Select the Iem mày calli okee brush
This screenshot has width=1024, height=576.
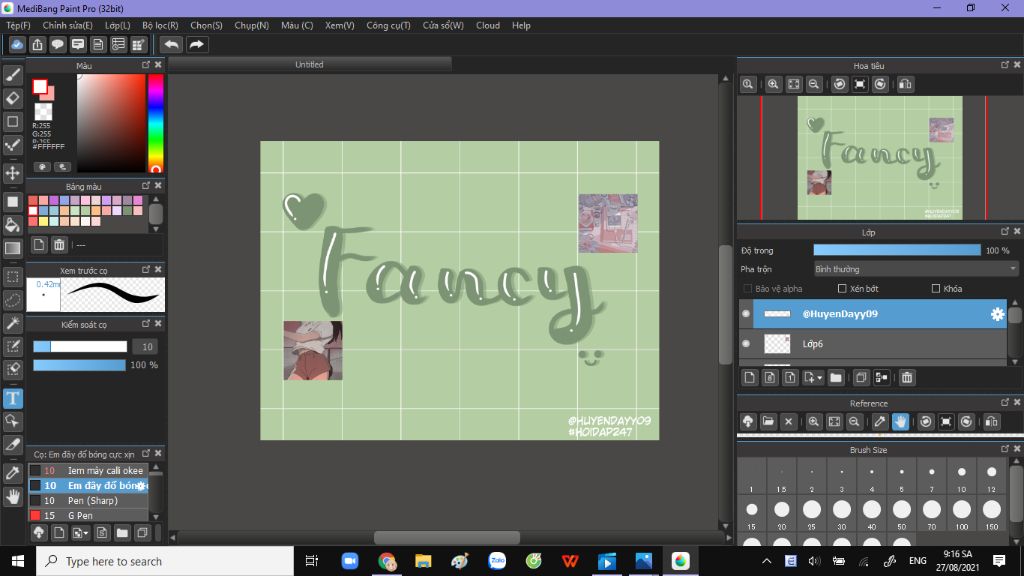pyautogui.click(x=89, y=471)
